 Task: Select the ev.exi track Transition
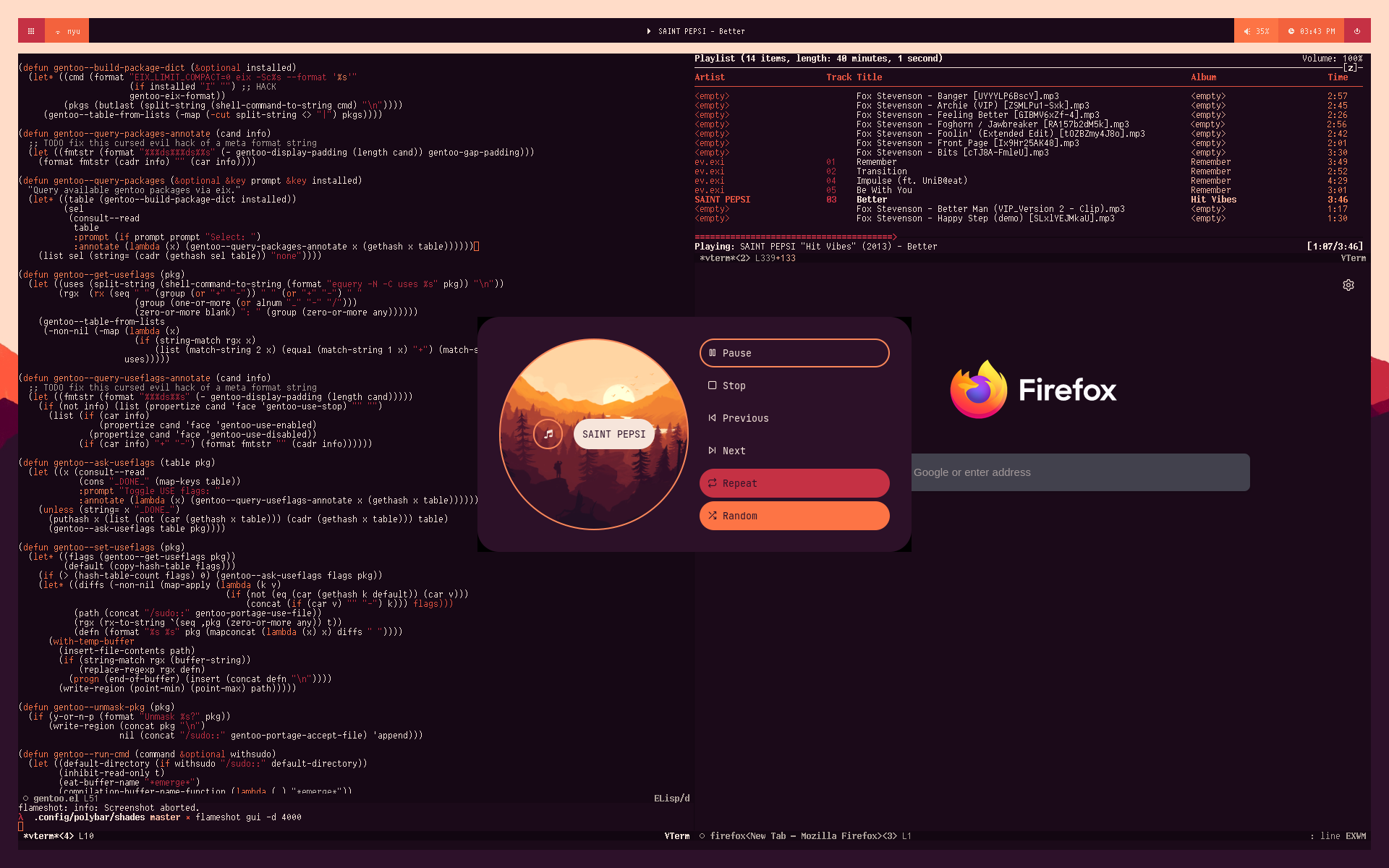tap(1029, 171)
